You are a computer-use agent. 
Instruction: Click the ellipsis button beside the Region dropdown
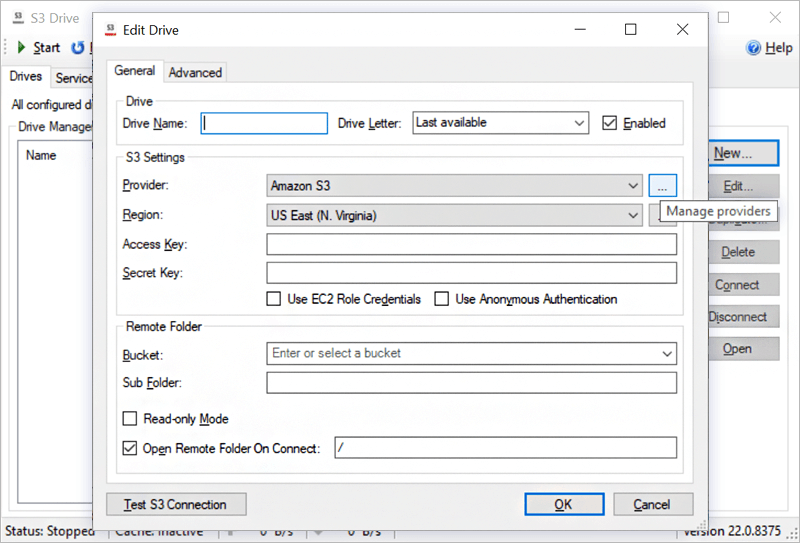(654, 215)
